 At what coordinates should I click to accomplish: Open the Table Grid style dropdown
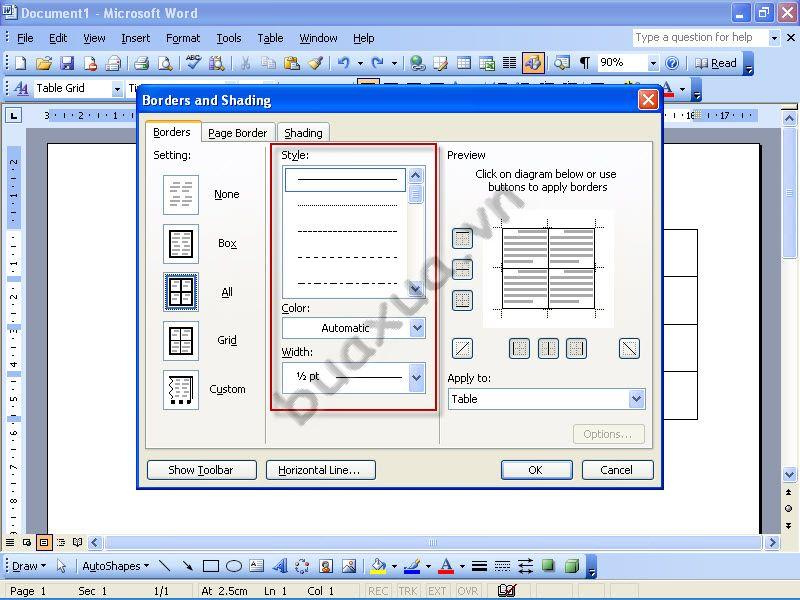tap(117, 89)
